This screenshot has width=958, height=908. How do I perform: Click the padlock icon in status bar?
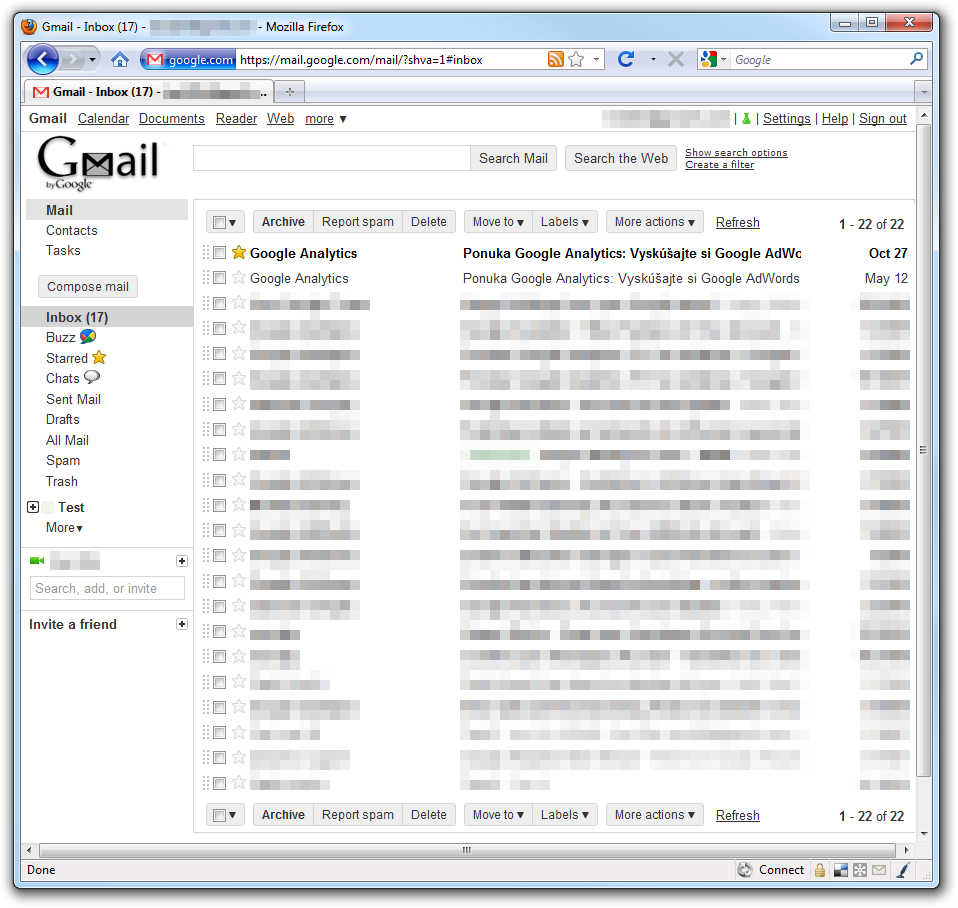click(819, 870)
